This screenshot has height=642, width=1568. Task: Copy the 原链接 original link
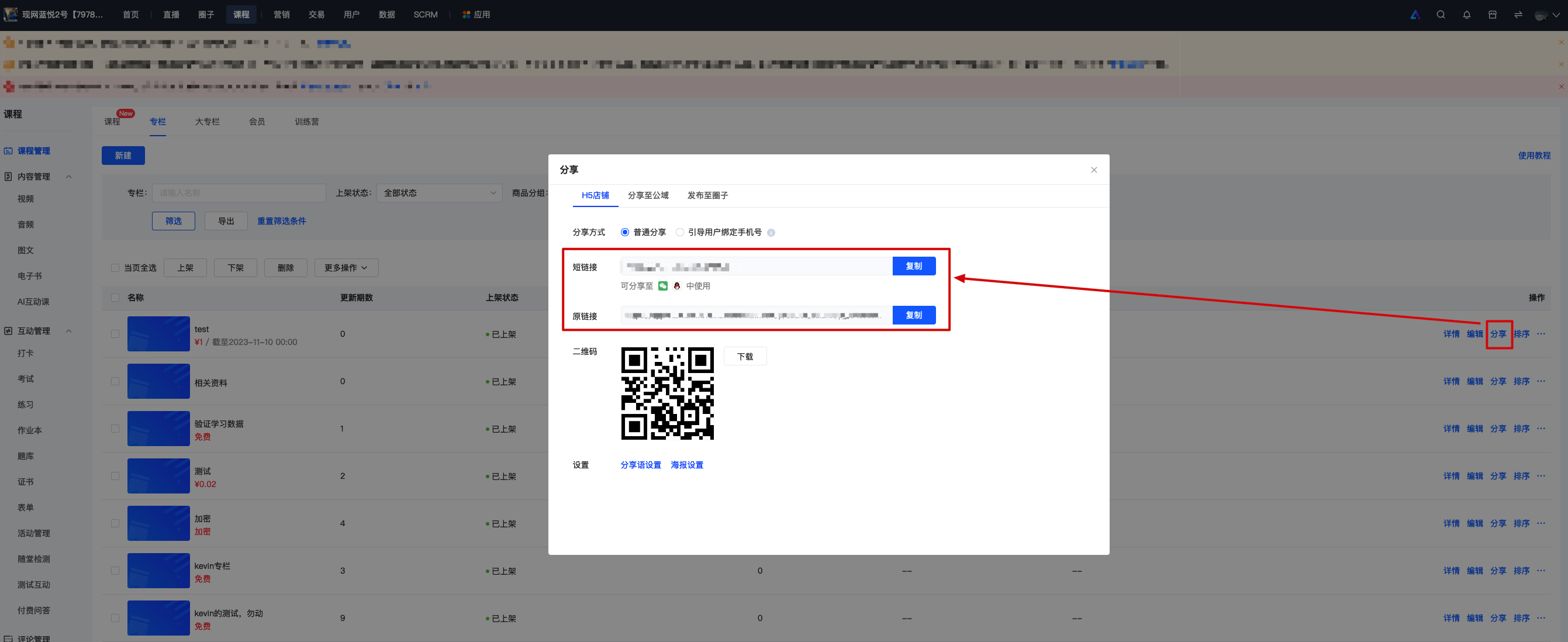pos(914,315)
